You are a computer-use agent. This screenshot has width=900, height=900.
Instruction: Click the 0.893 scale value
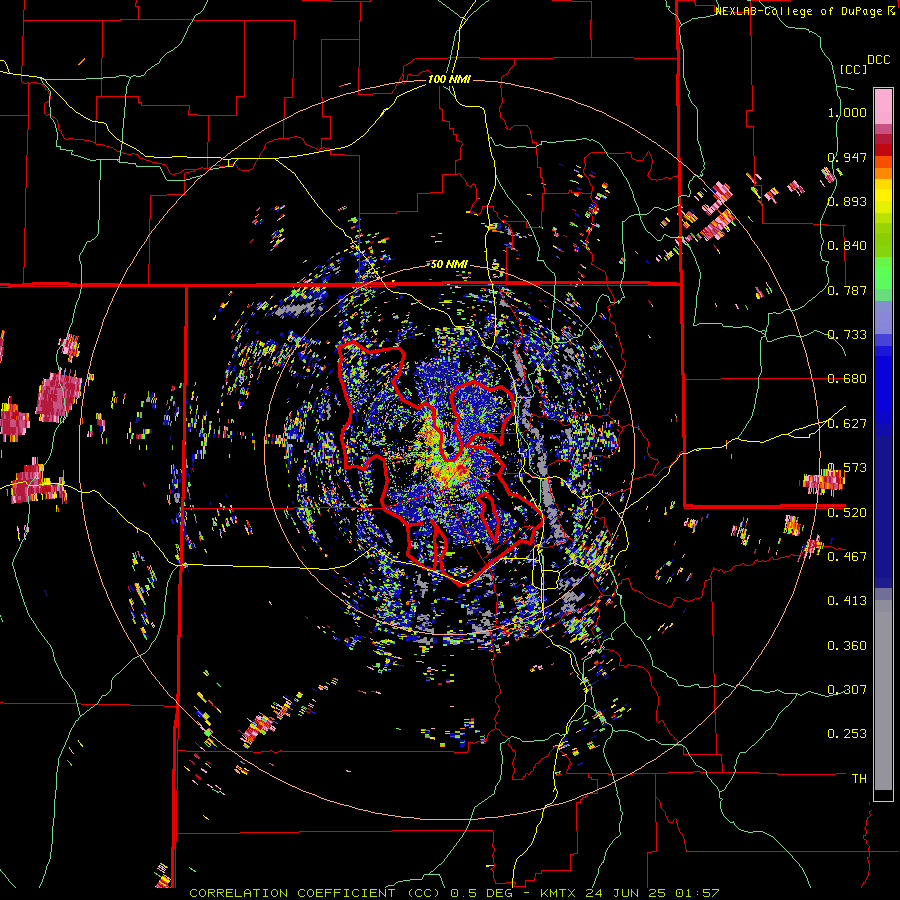click(x=847, y=201)
